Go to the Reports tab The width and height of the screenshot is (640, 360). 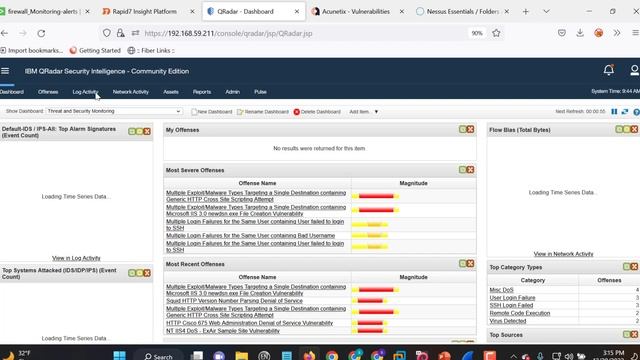[x=202, y=92]
